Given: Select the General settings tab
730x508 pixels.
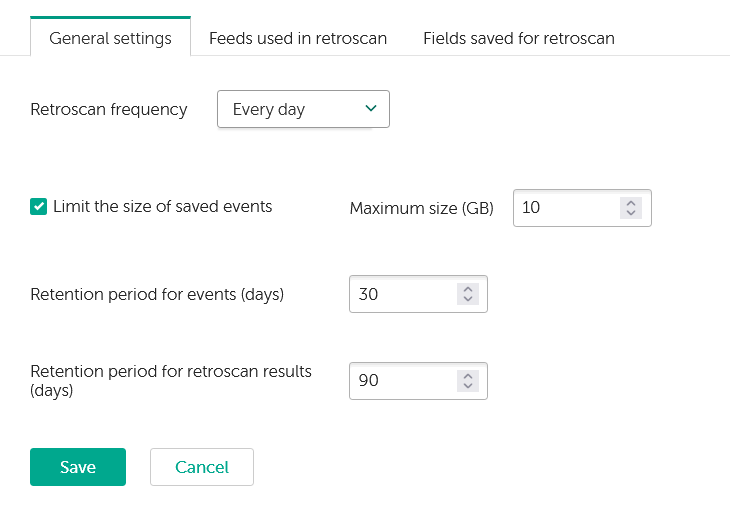Looking at the screenshot, I should point(110,39).
